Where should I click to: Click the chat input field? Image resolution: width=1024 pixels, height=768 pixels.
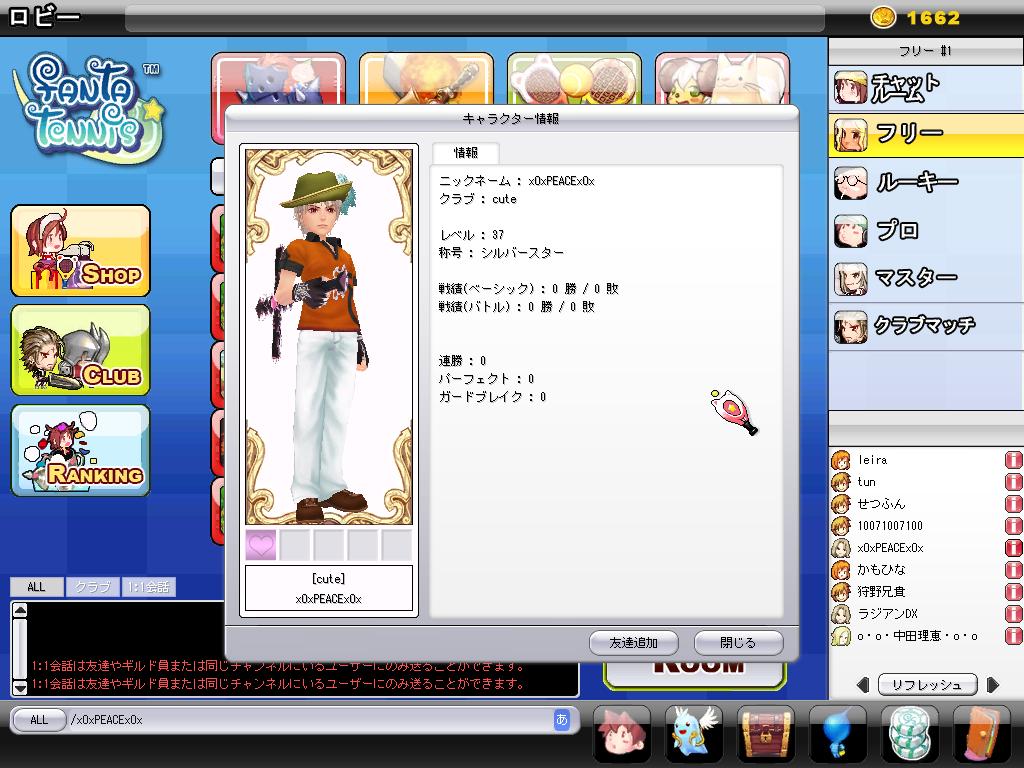click(310, 719)
